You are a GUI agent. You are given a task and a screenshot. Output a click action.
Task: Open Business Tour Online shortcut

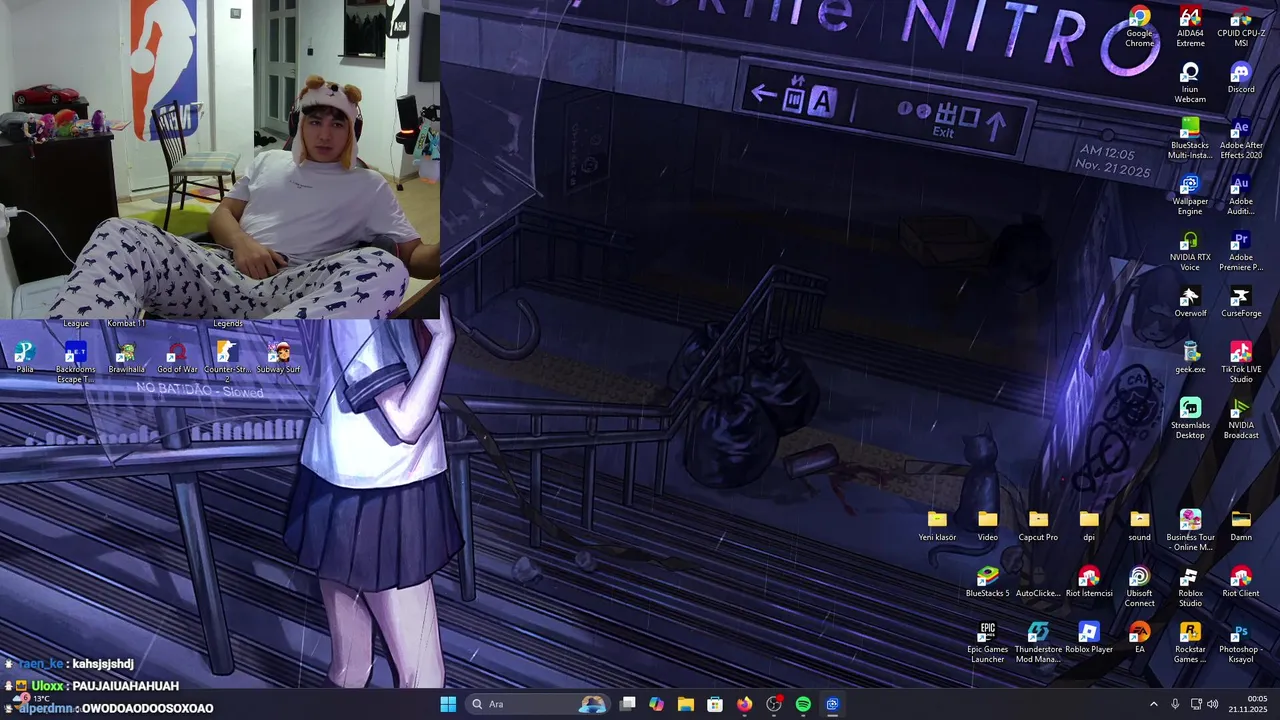[1190, 531]
